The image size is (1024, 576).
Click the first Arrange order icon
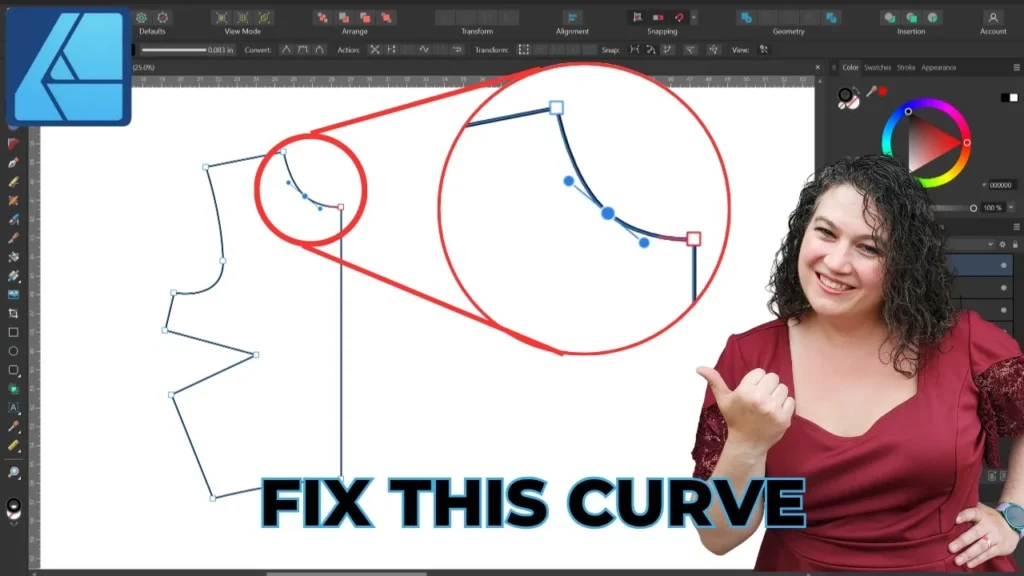[x=323, y=18]
